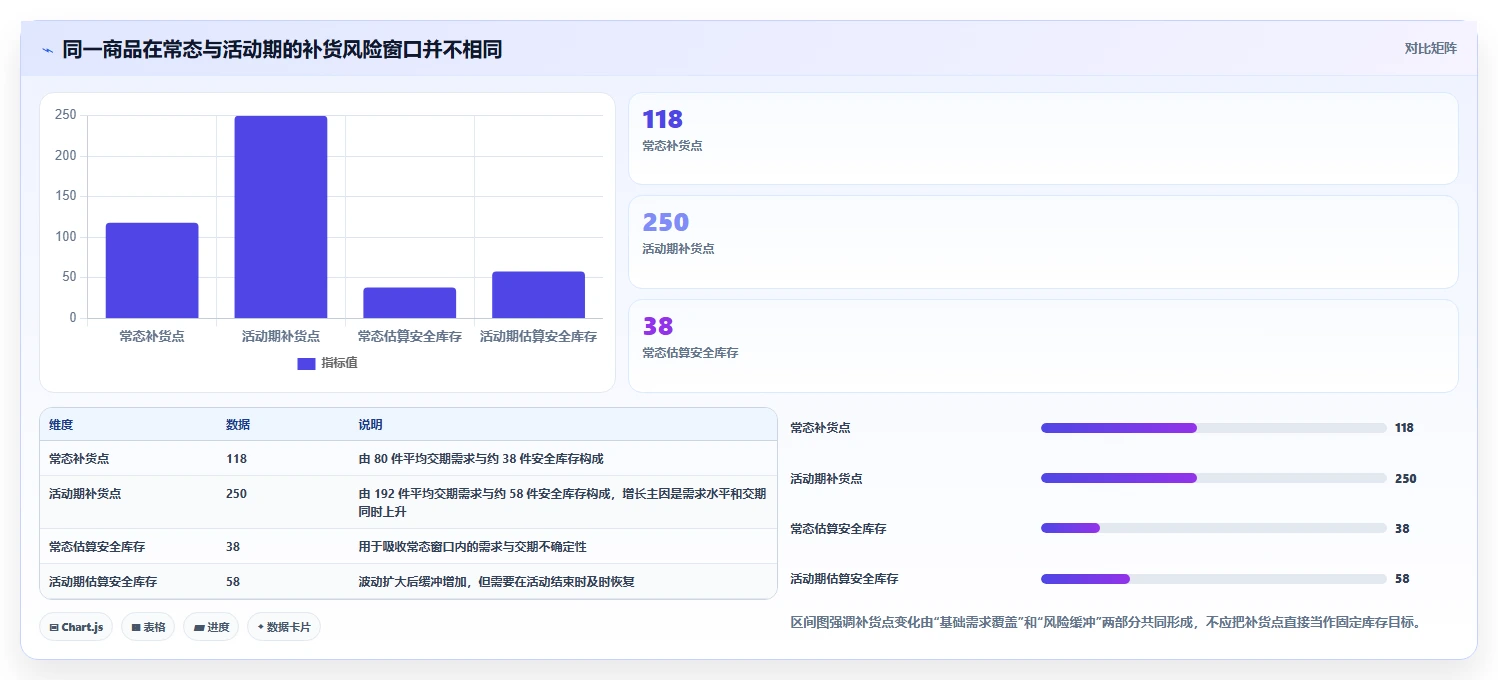Image resolution: width=1498 pixels, height=680 pixels.
Task: Click description starting 由 80 件平均交期需求
Action: pos(481,459)
